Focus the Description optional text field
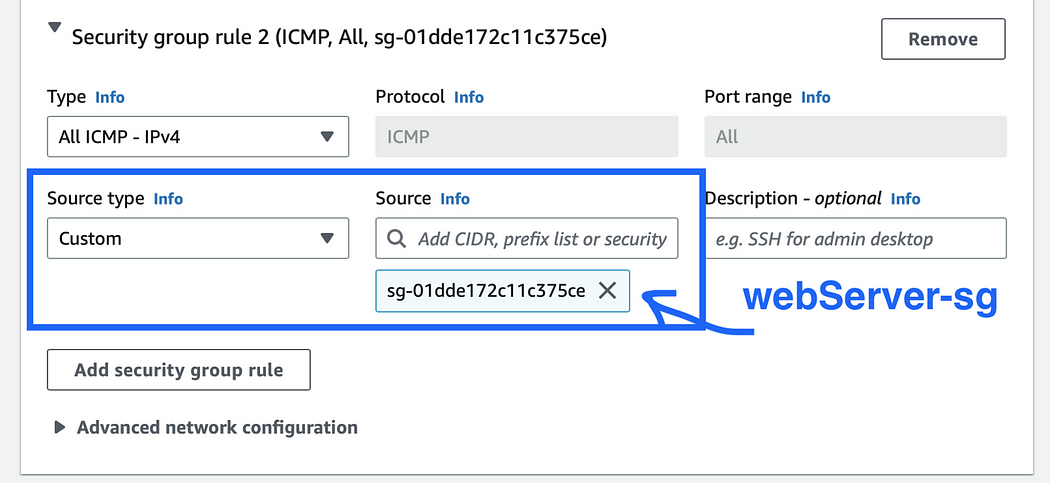The height and width of the screenshot is (483, 1050). point(855,238)
